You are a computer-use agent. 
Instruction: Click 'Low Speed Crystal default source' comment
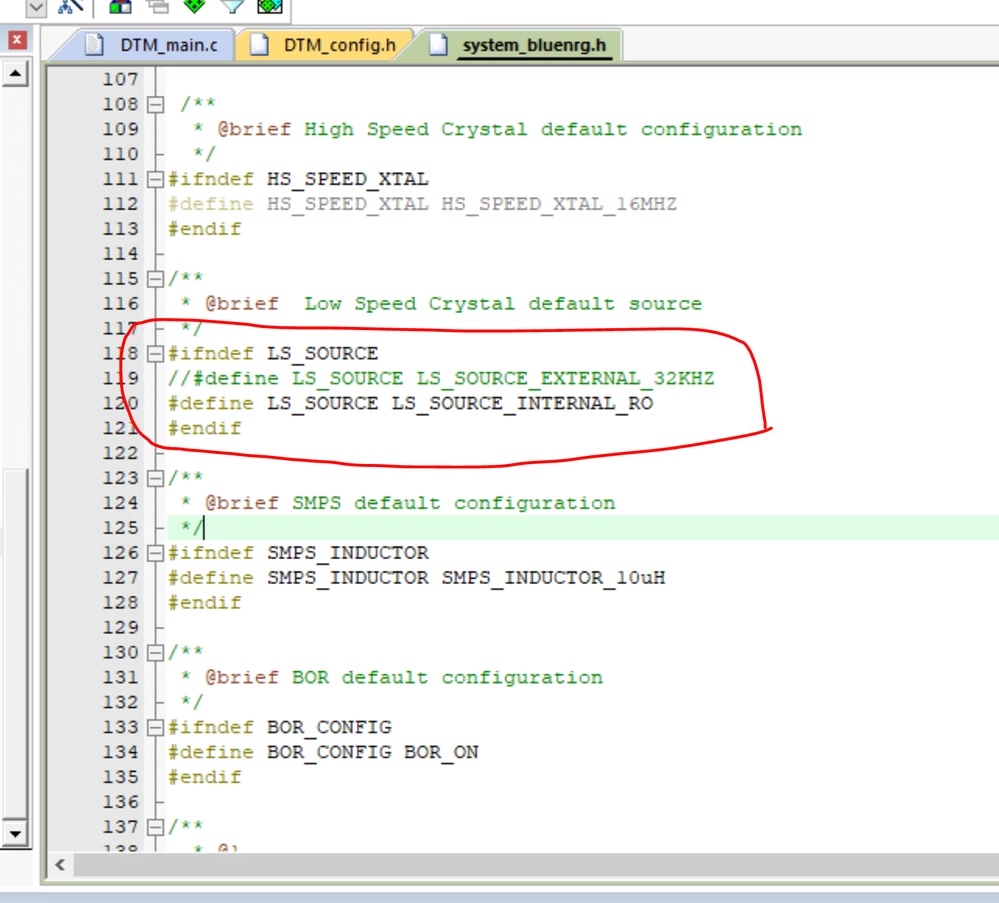[503, 304]
